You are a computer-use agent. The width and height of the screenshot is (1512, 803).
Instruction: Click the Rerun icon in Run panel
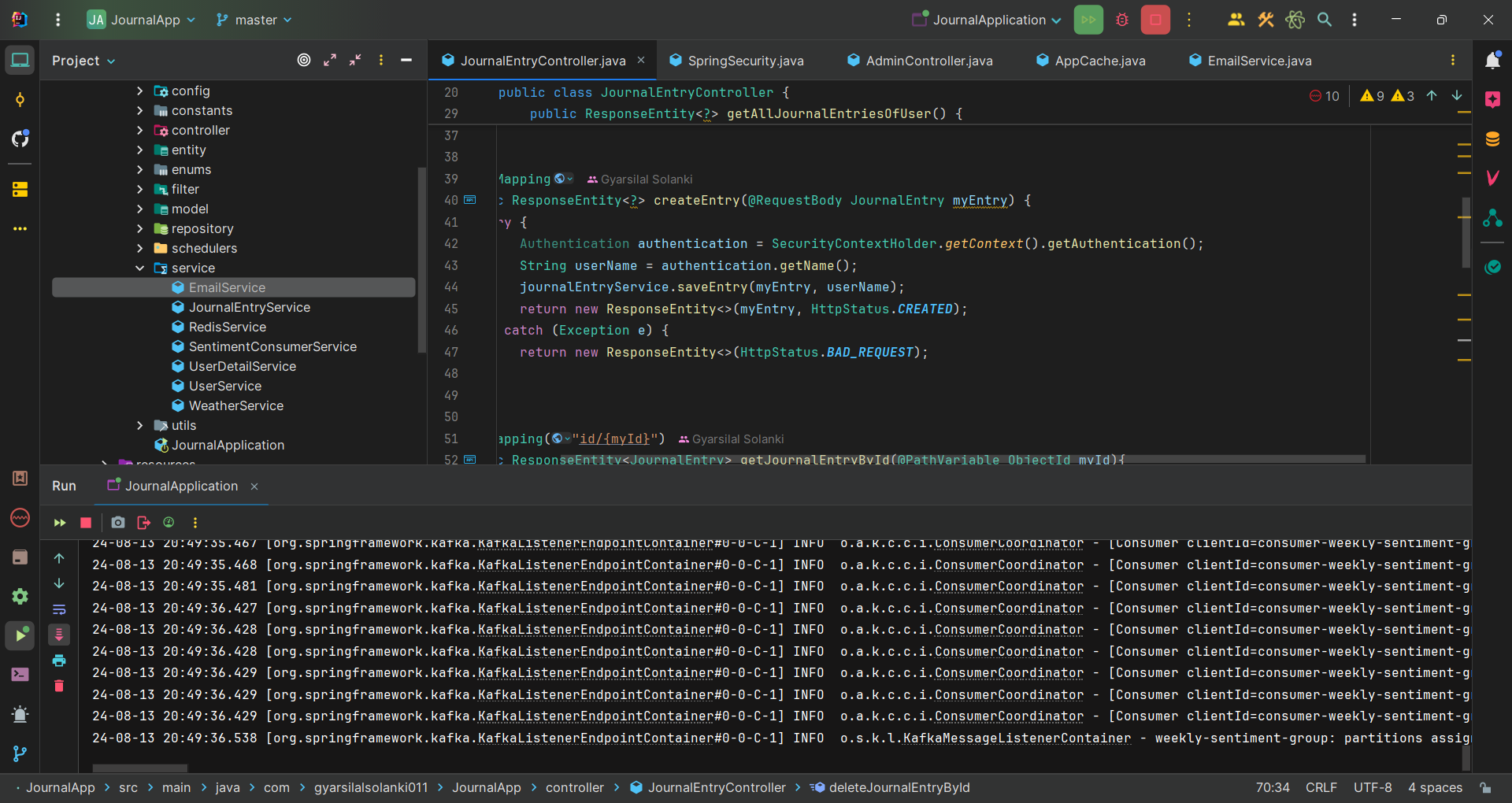pyautogui.click(x=60, y=523)
